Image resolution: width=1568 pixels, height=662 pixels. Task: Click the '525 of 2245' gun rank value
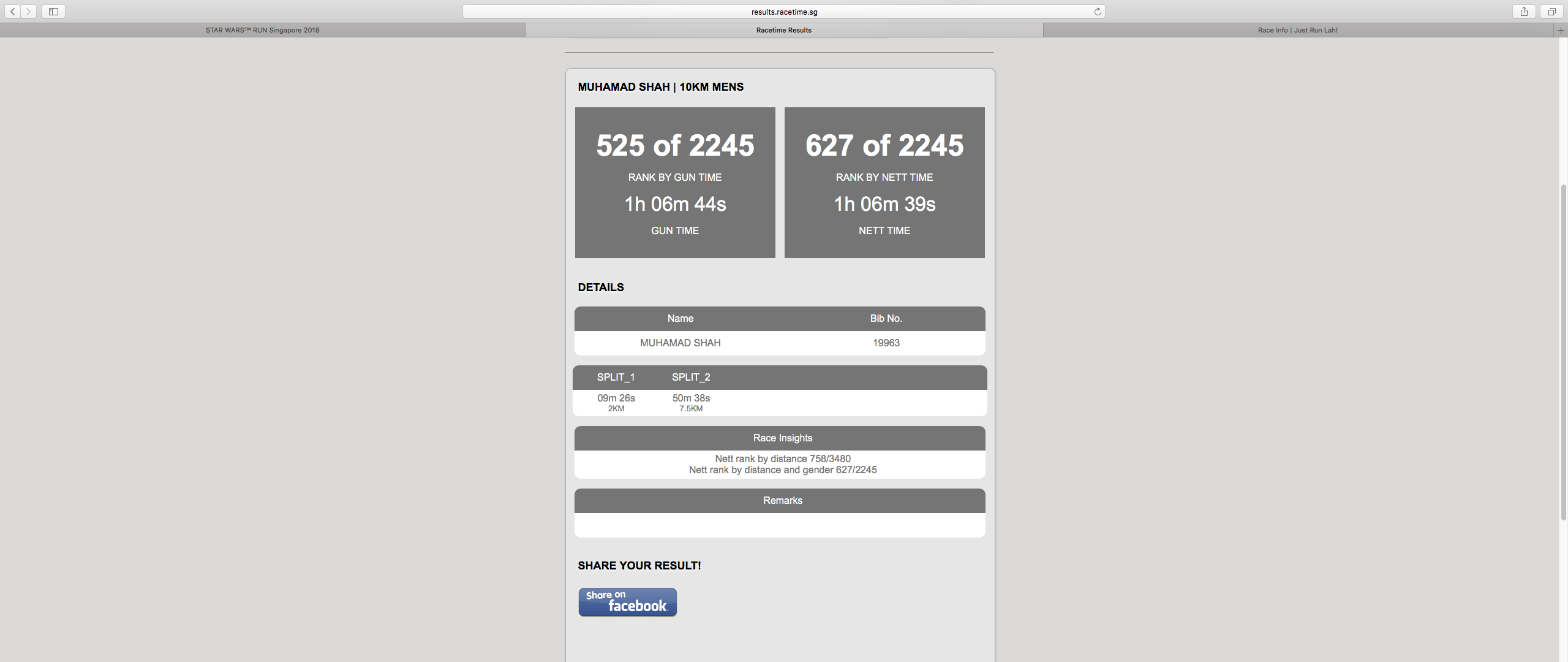(675, 145)
